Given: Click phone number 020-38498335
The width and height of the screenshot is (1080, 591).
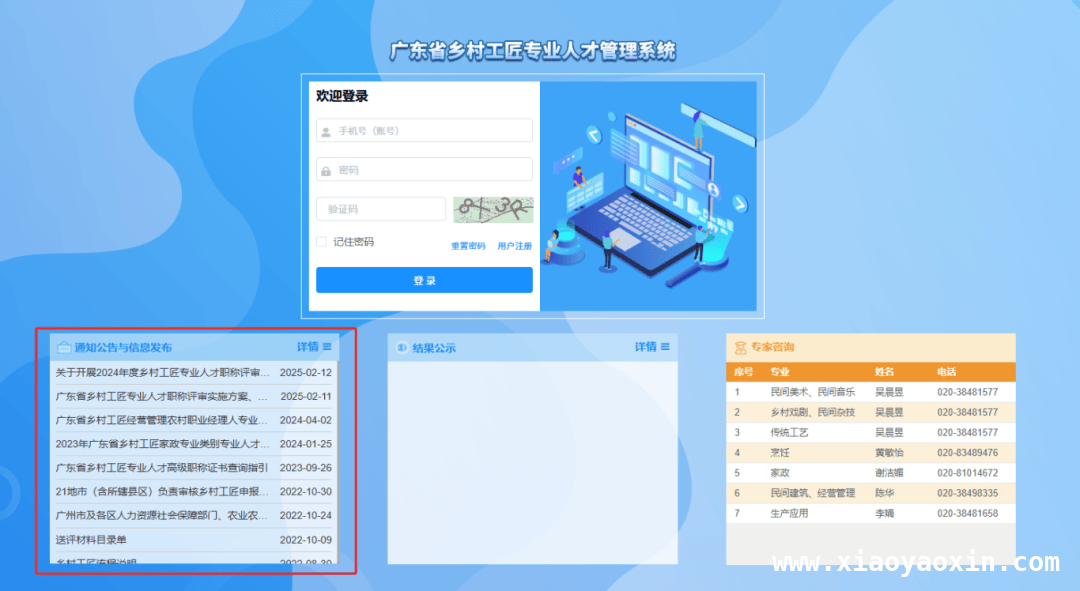Looking at the screenshot, I should (967, 493).
